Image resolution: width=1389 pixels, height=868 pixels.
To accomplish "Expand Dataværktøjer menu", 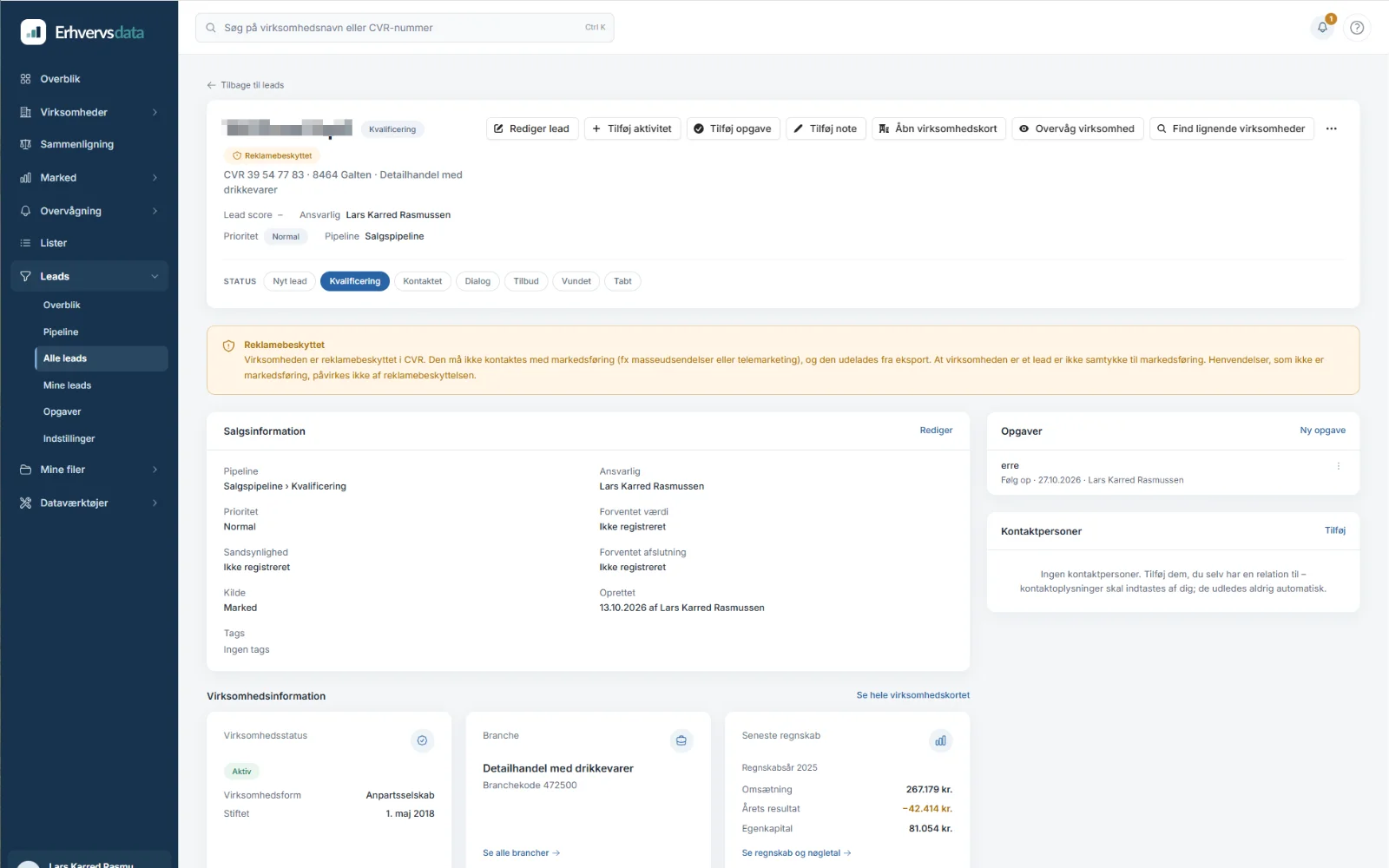I will [89, 503].
